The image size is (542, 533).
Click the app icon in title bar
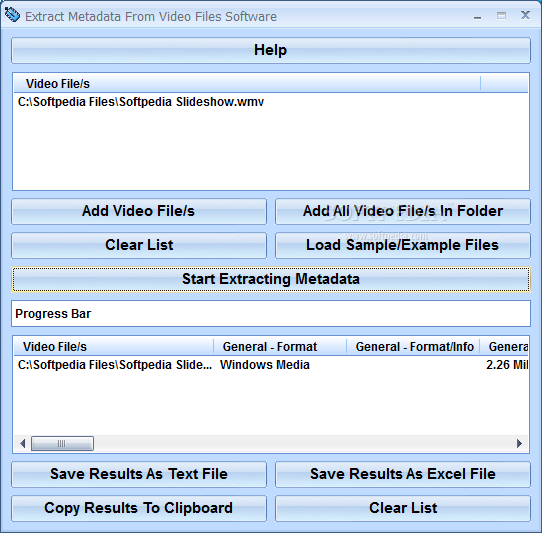(x=12, y=15)
